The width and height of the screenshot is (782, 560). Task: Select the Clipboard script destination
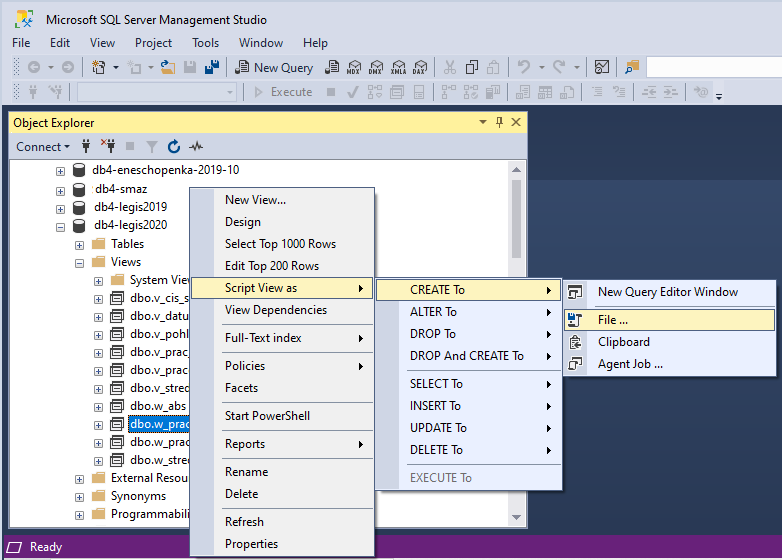[x=670, y=342]
